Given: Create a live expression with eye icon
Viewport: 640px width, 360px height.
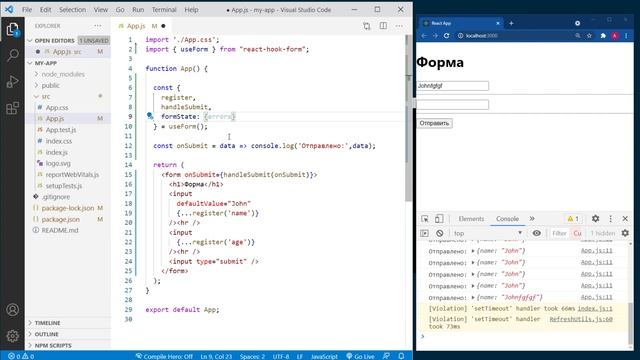Looking at the screenshot, I should point(536,233).
